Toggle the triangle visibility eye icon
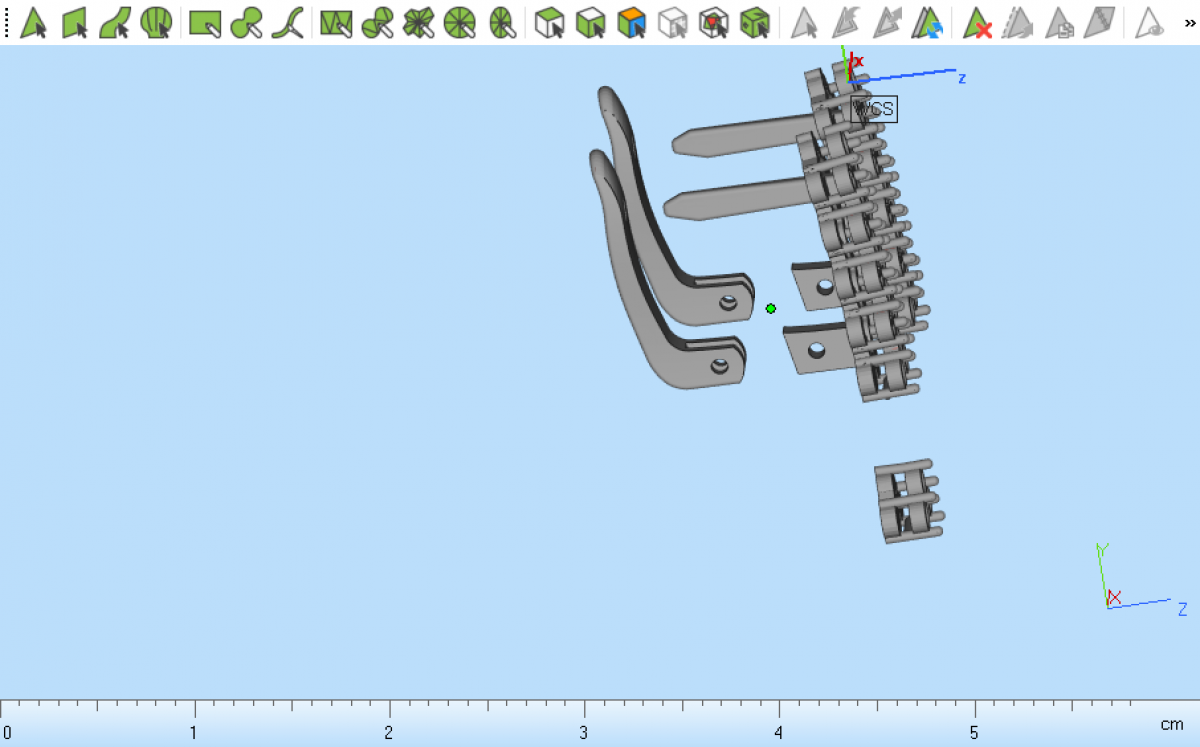 (1150, 22)
